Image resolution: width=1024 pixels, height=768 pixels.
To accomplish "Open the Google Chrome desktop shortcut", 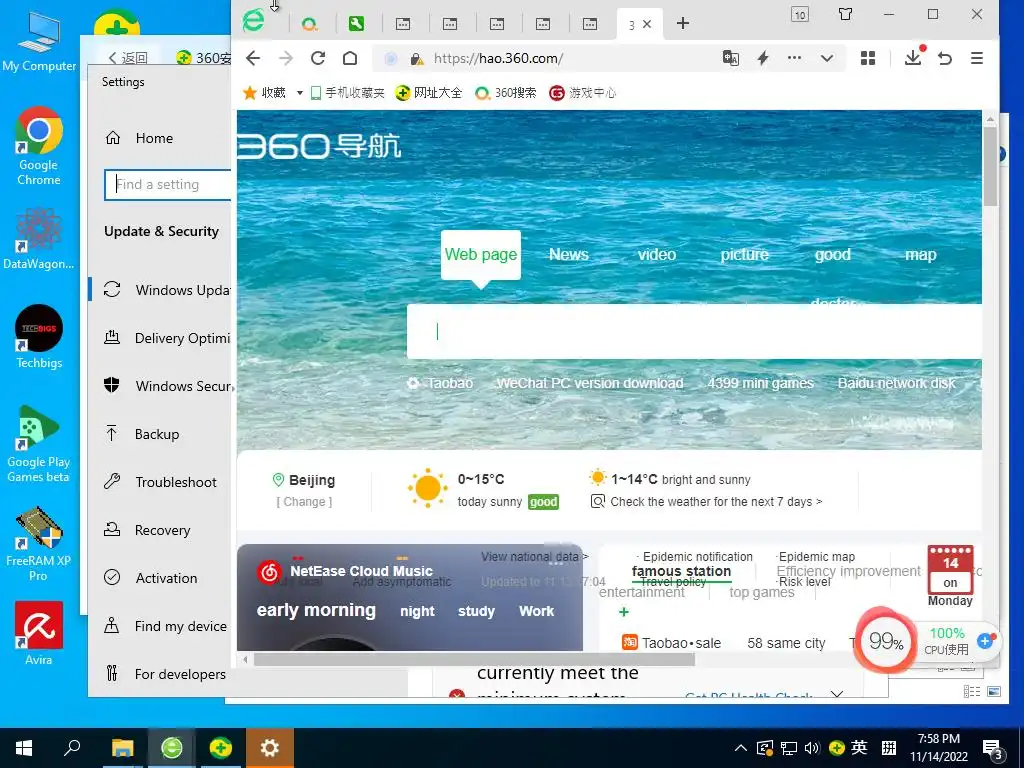I will [x=39, y=145].
